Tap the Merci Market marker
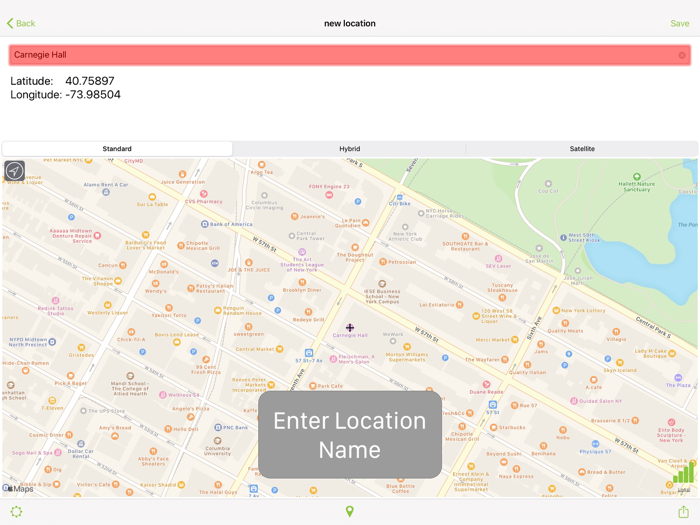Screen dimensions: 700x525 (515, 339)
